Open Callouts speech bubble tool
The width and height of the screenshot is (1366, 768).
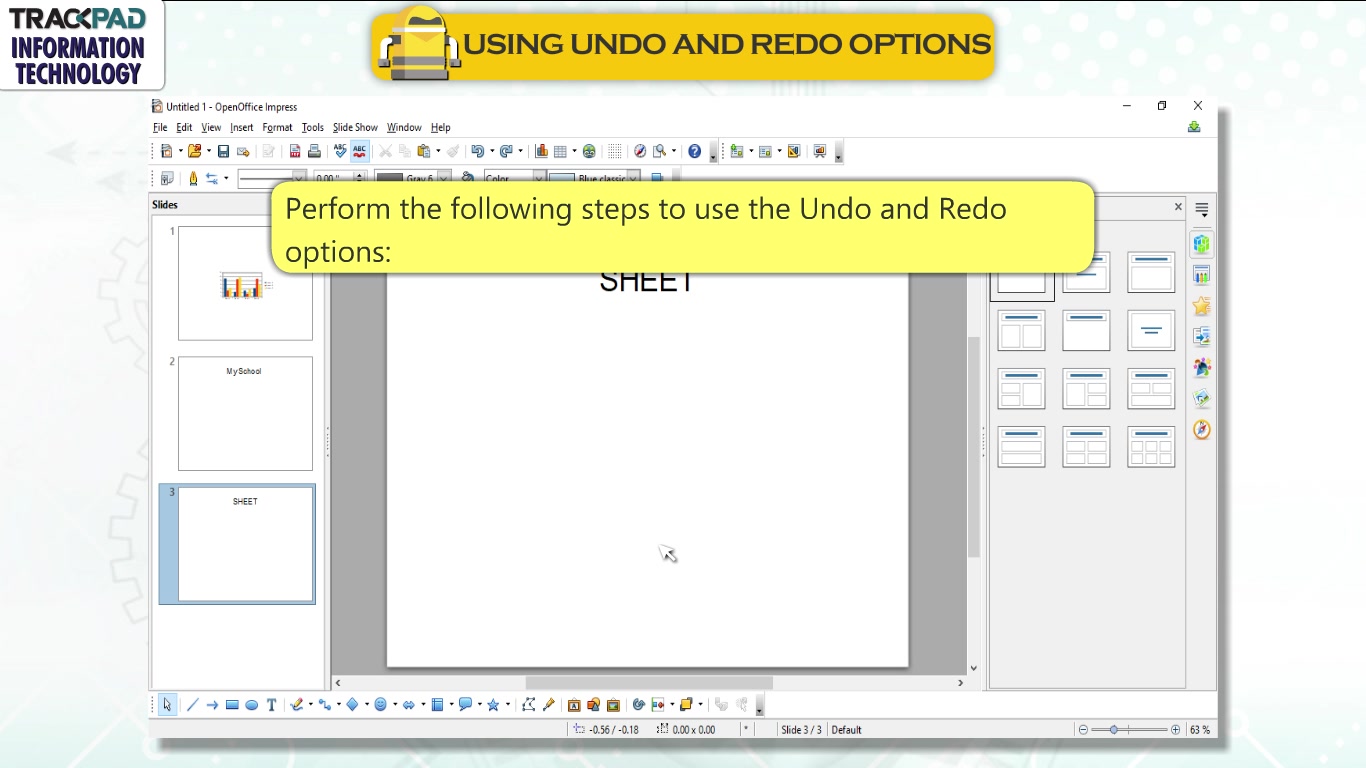[465, 705]
